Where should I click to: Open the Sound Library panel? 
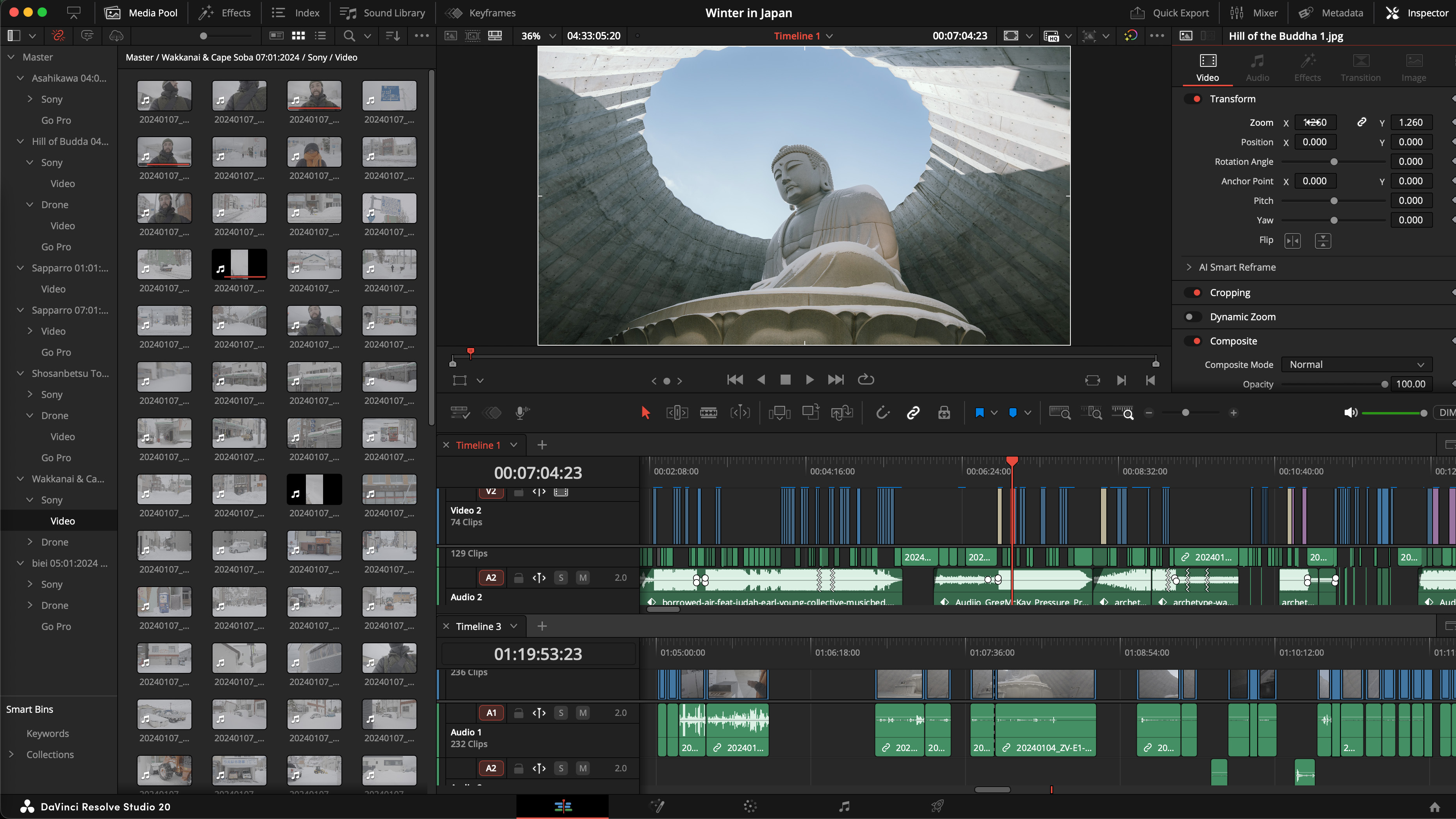click(x=382, y=12)
